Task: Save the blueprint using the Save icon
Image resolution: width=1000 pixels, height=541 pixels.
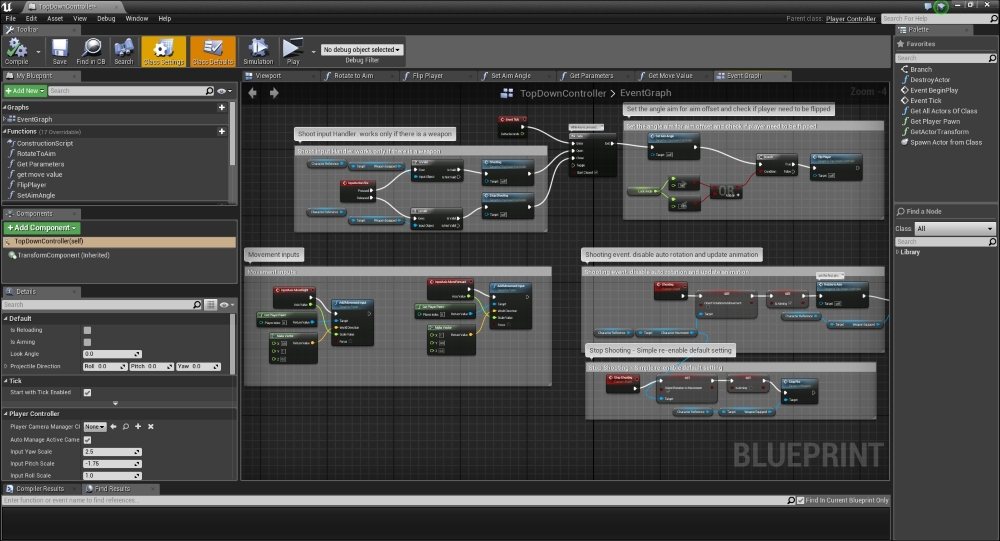Action: 59,49
